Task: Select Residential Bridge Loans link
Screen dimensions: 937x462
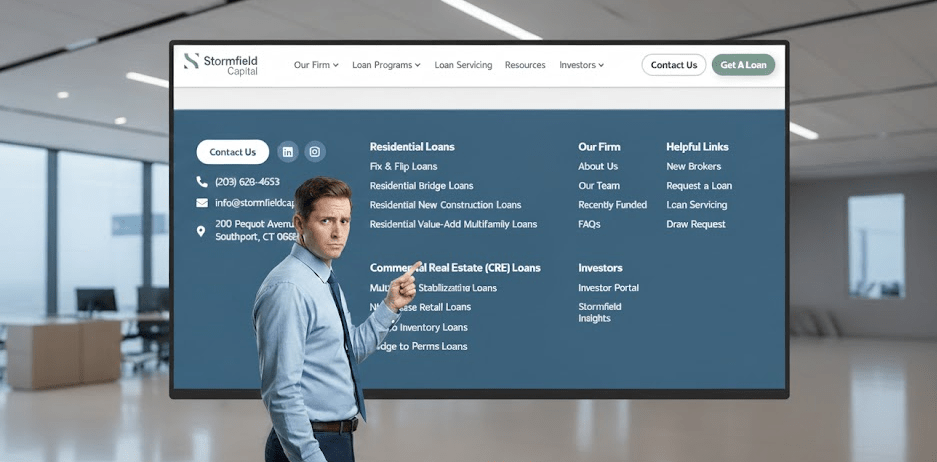Action: click(421, 186)
